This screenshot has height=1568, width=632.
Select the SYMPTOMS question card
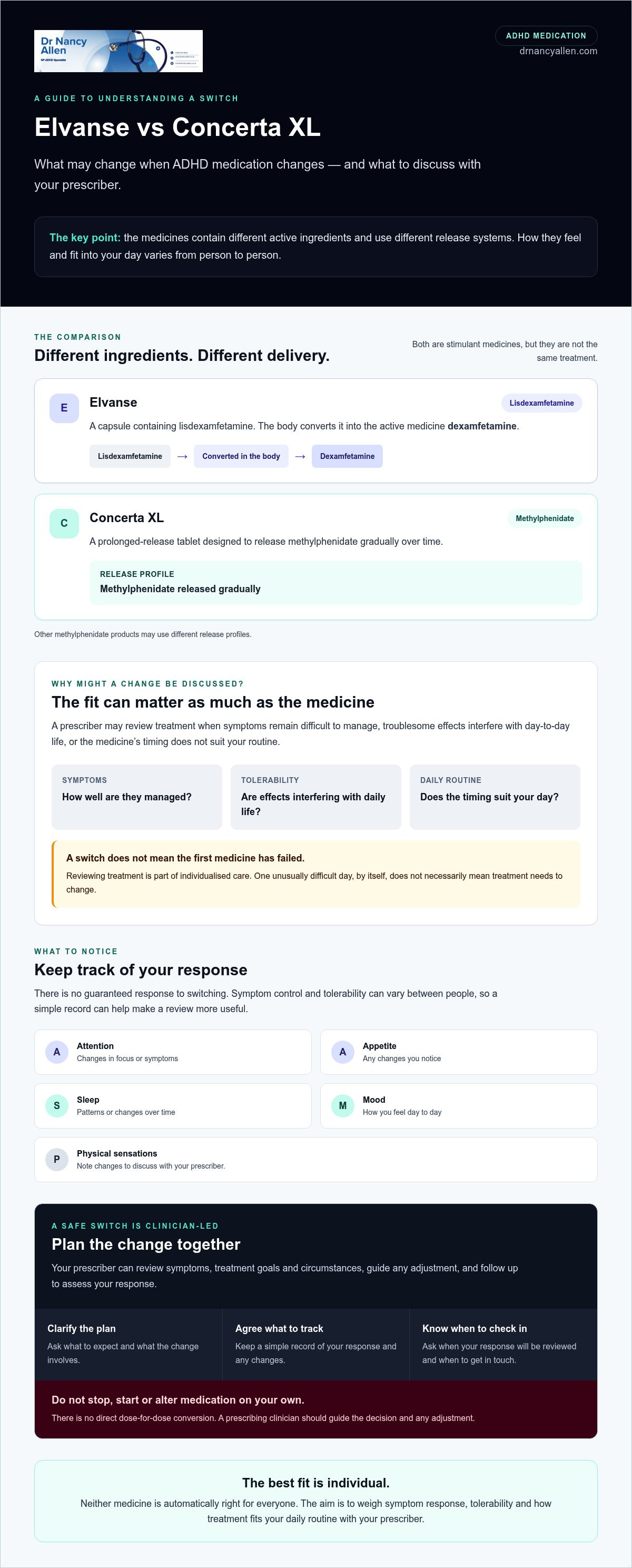coord(137,797)
